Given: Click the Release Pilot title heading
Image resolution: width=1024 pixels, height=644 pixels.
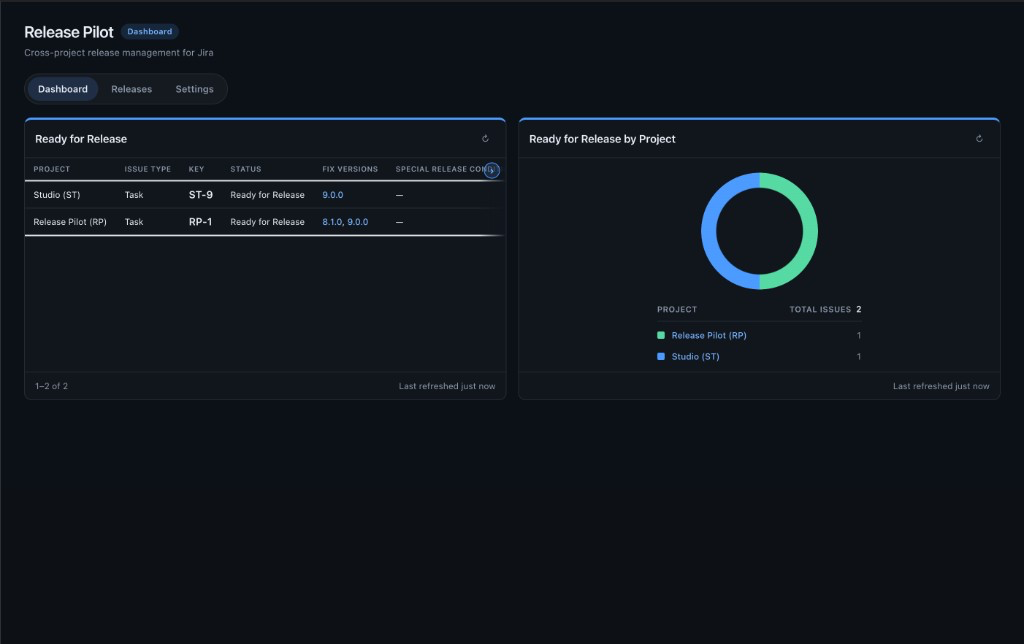Looking at the screenshot, I should 69,32.
